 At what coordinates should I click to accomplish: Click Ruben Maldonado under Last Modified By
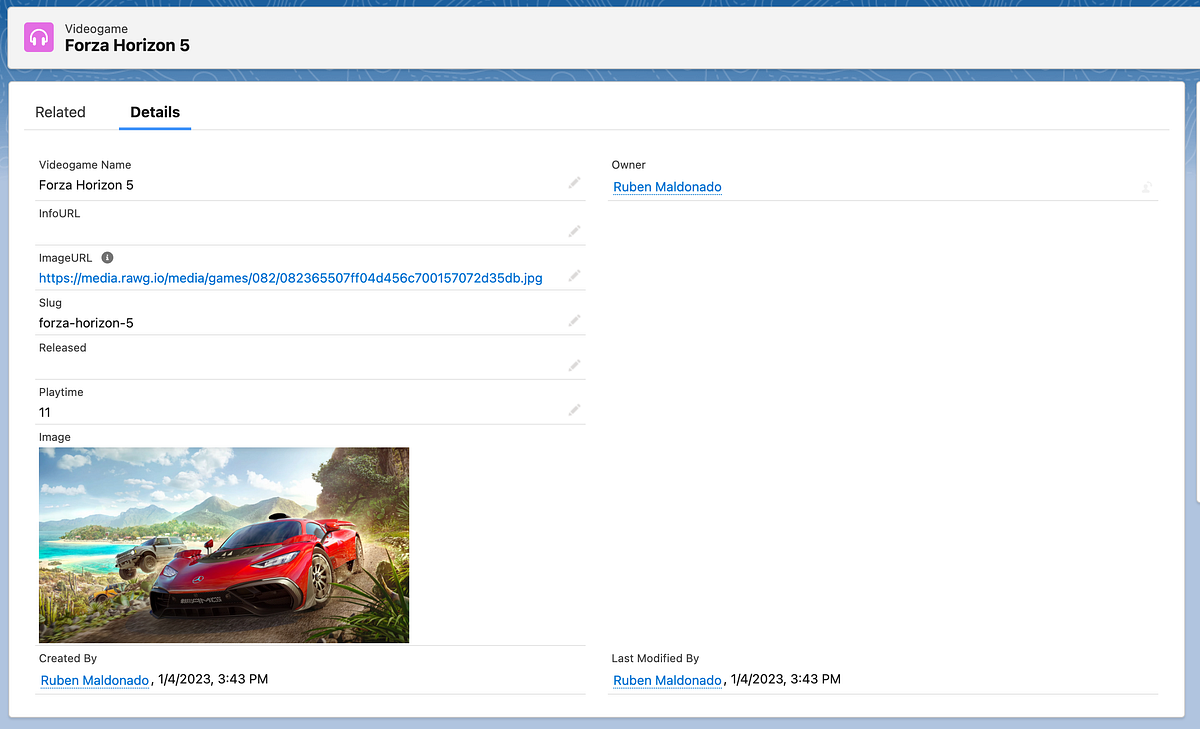click(x=667, y=680)
